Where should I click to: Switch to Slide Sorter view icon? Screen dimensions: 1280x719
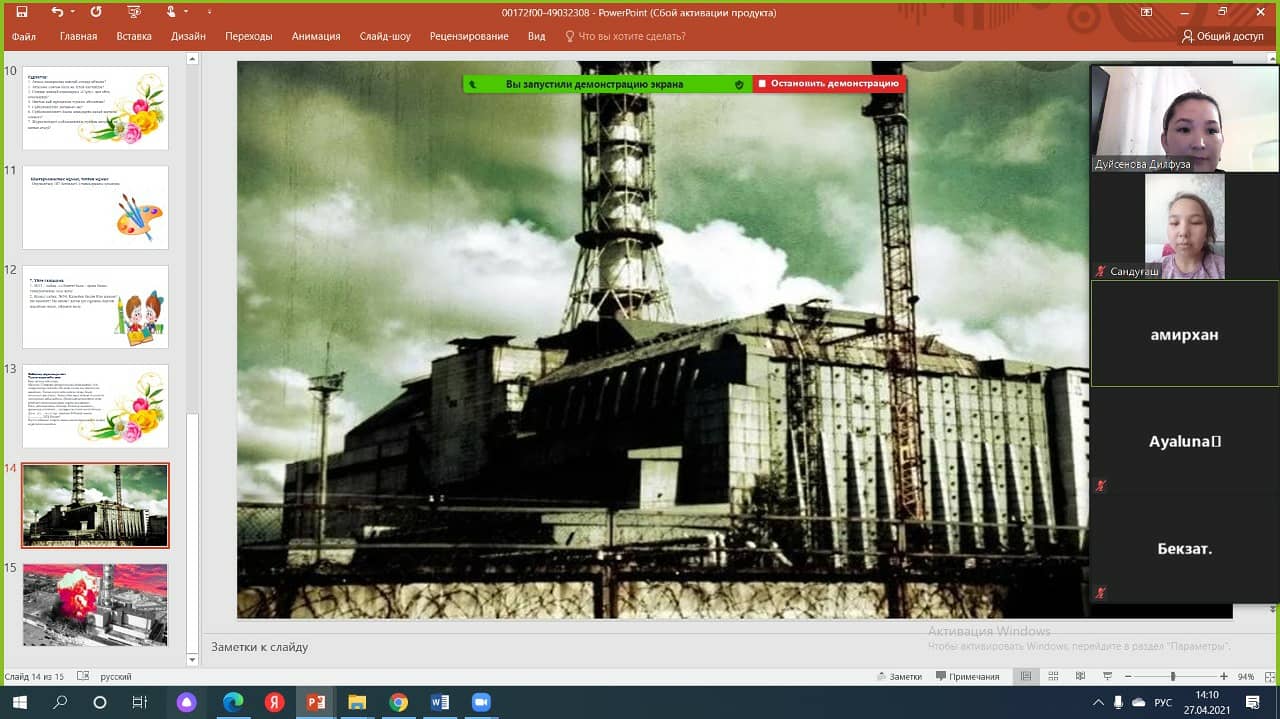click(x=1053, y=677)
